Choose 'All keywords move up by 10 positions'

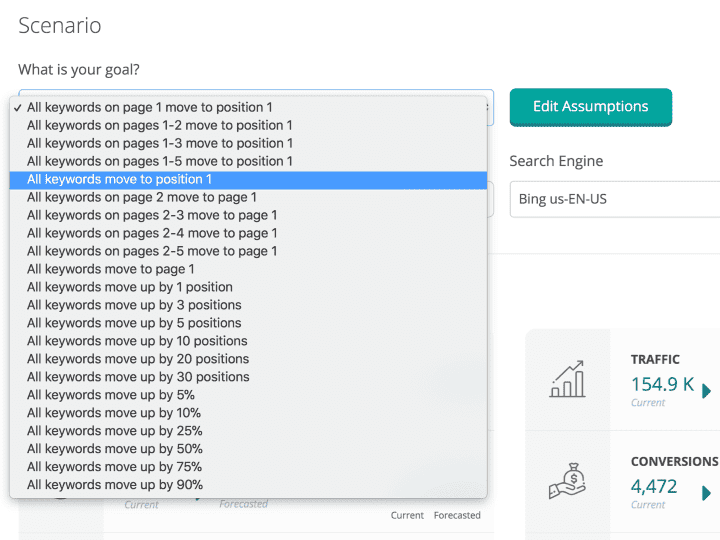138,341
